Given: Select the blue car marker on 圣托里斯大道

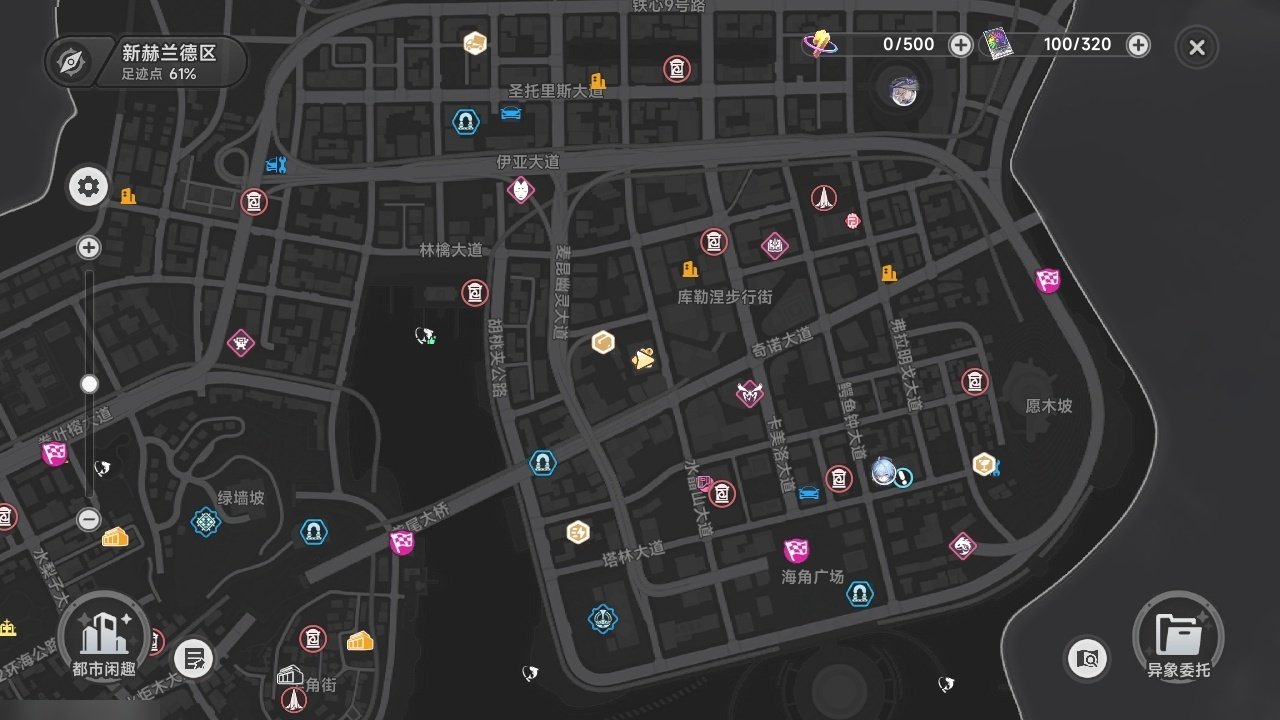Looking at the screenshot, I should (511, 113).
